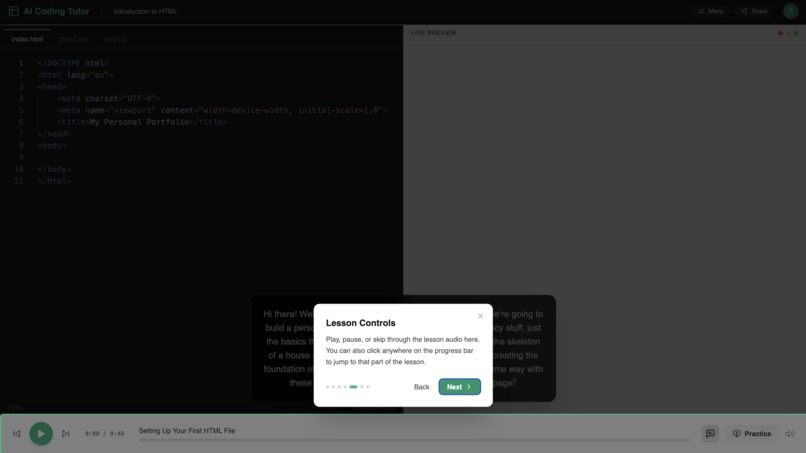The image size is (806, 453).
Task: Skip to next lesson segment
Action: pyautogui.click(x=65, y=433)
